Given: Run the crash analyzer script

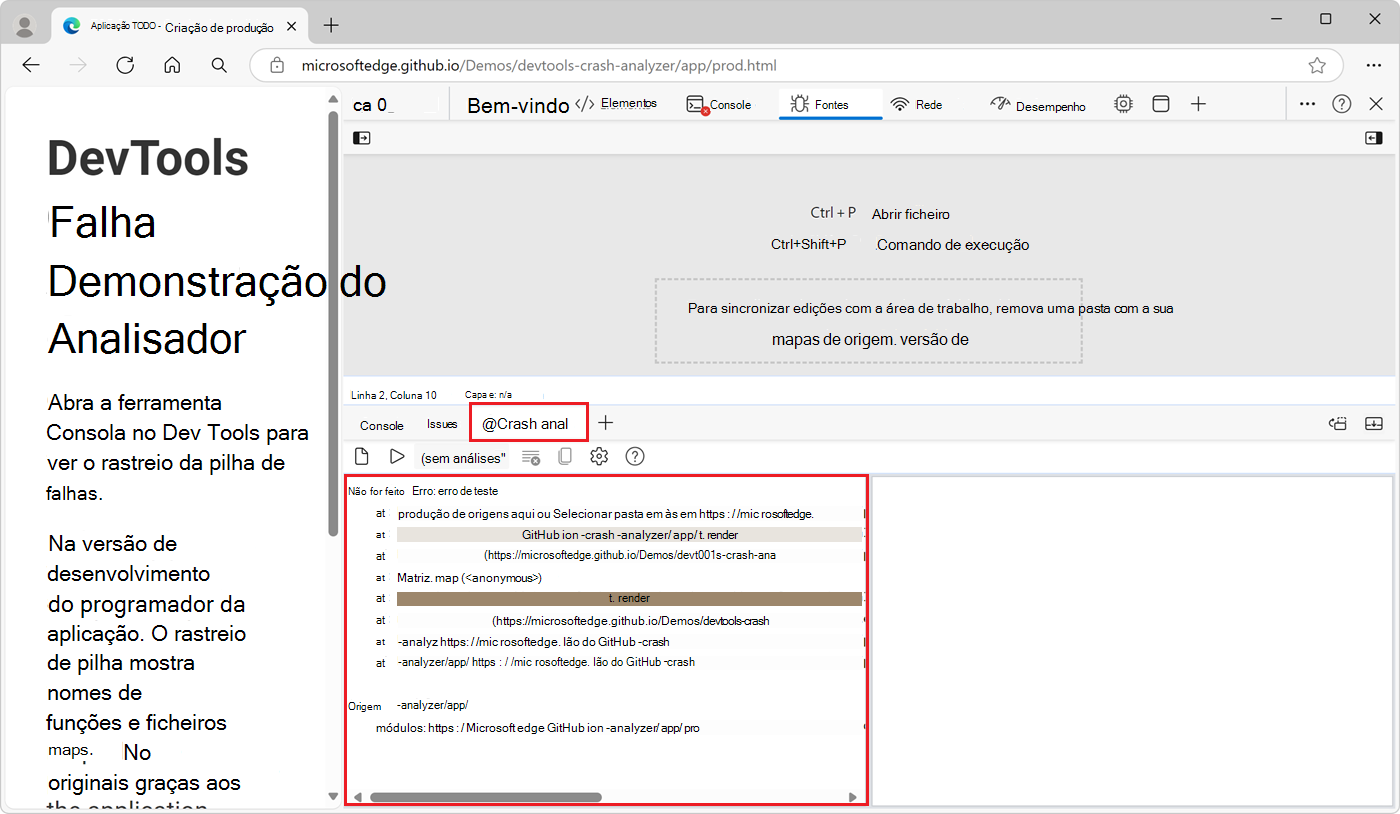Looking at the screenshot, I should [397, 456].
